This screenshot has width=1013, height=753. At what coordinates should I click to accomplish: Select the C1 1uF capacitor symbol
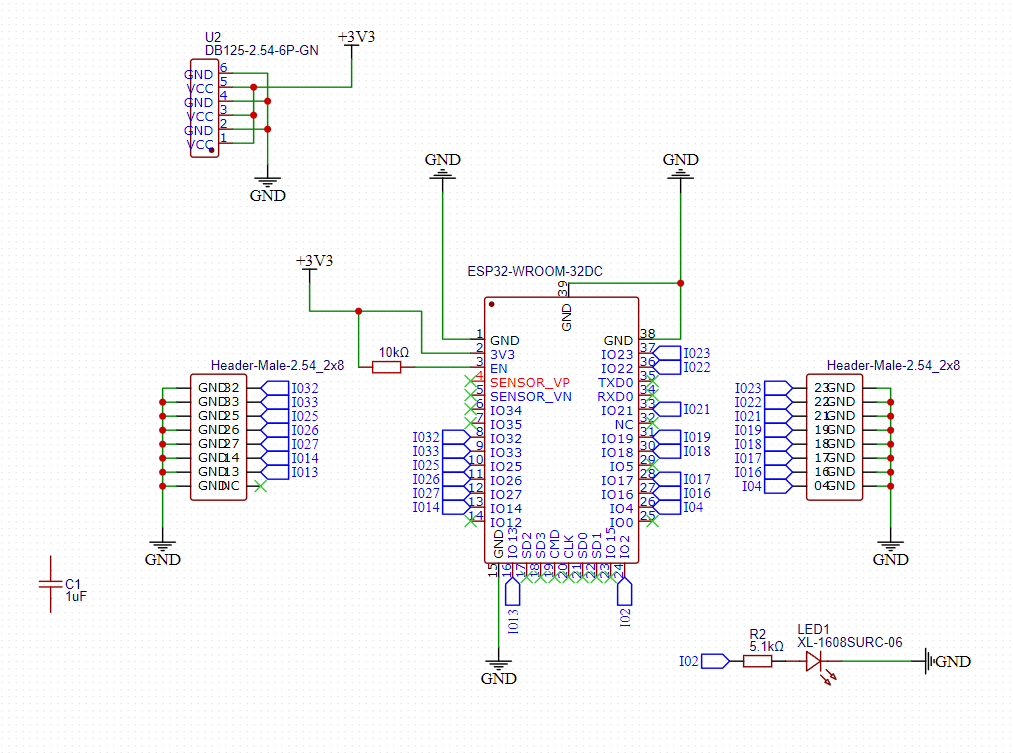coord(48,589)
